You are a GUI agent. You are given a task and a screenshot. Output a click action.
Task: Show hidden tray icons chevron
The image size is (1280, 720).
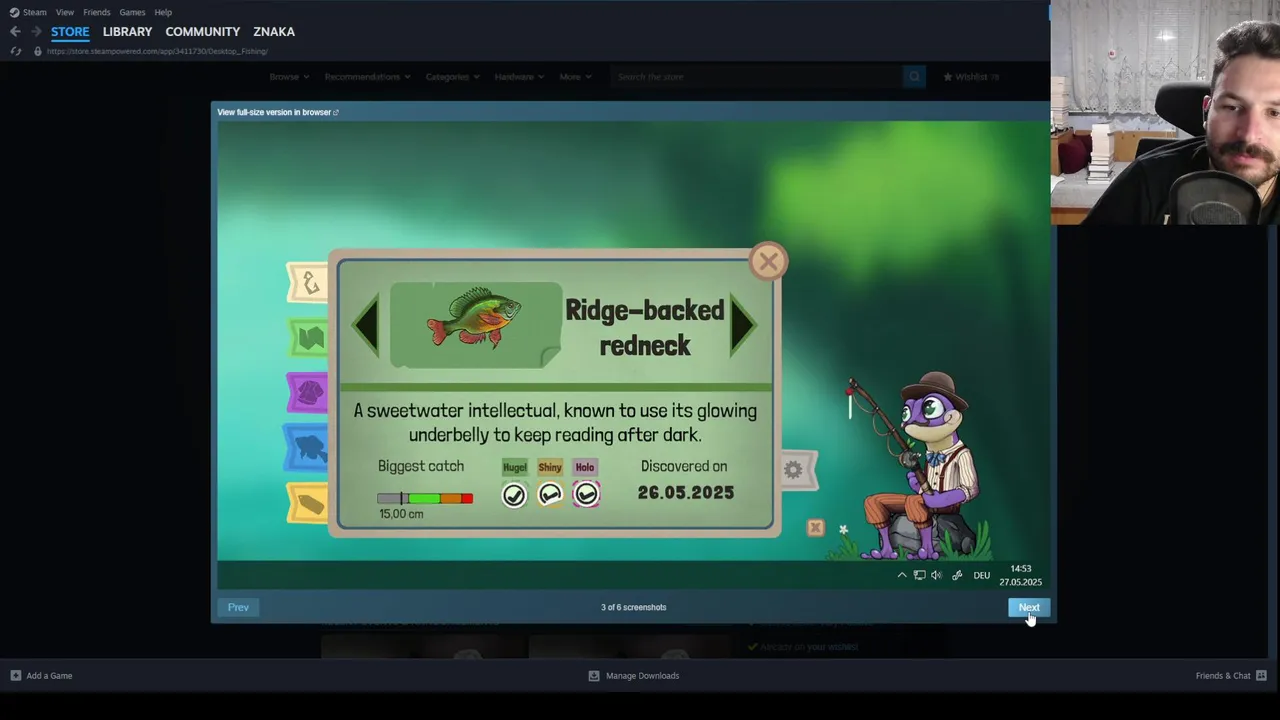point(902,575)
